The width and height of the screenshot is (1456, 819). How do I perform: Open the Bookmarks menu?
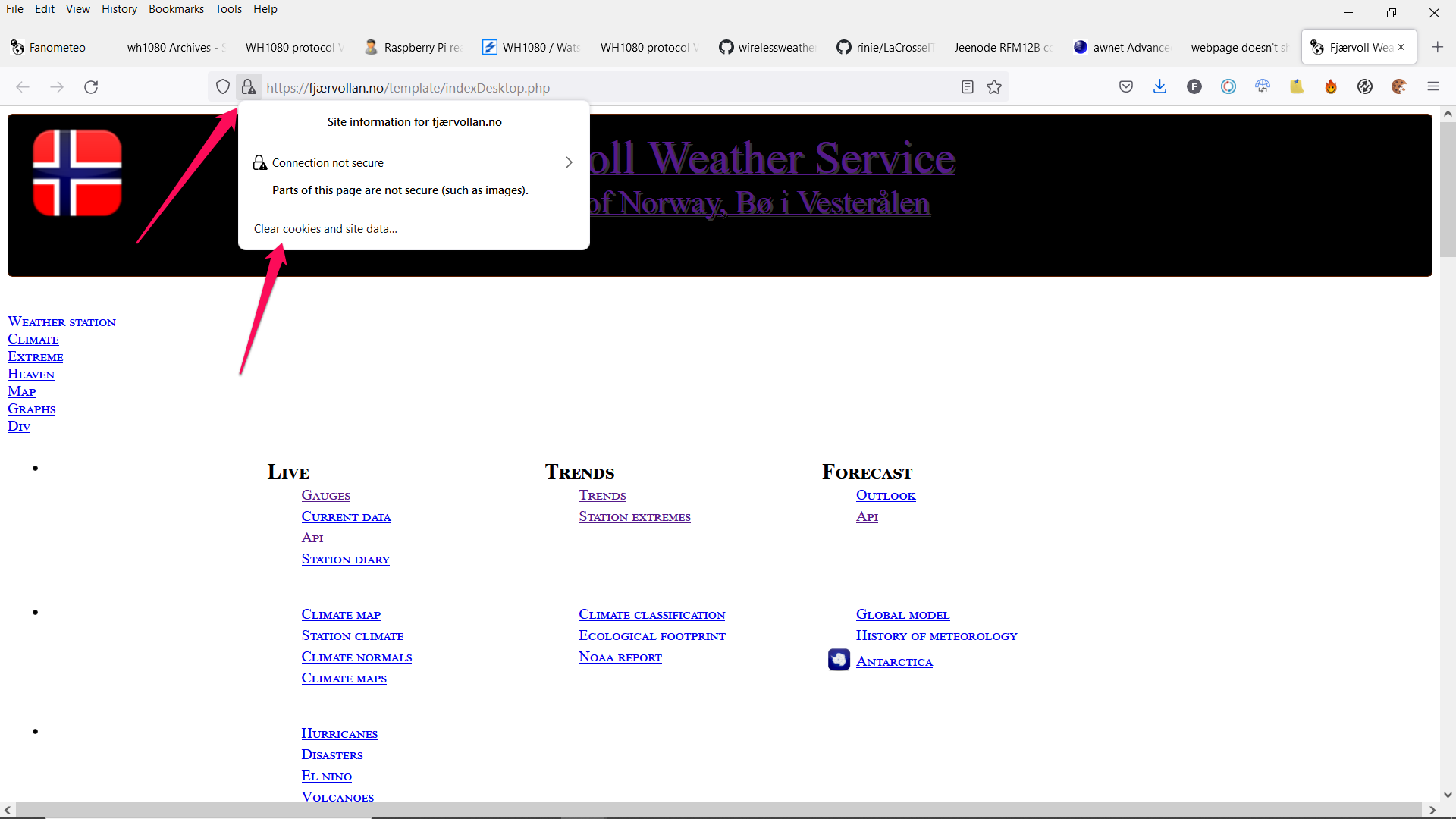point(176,9)
